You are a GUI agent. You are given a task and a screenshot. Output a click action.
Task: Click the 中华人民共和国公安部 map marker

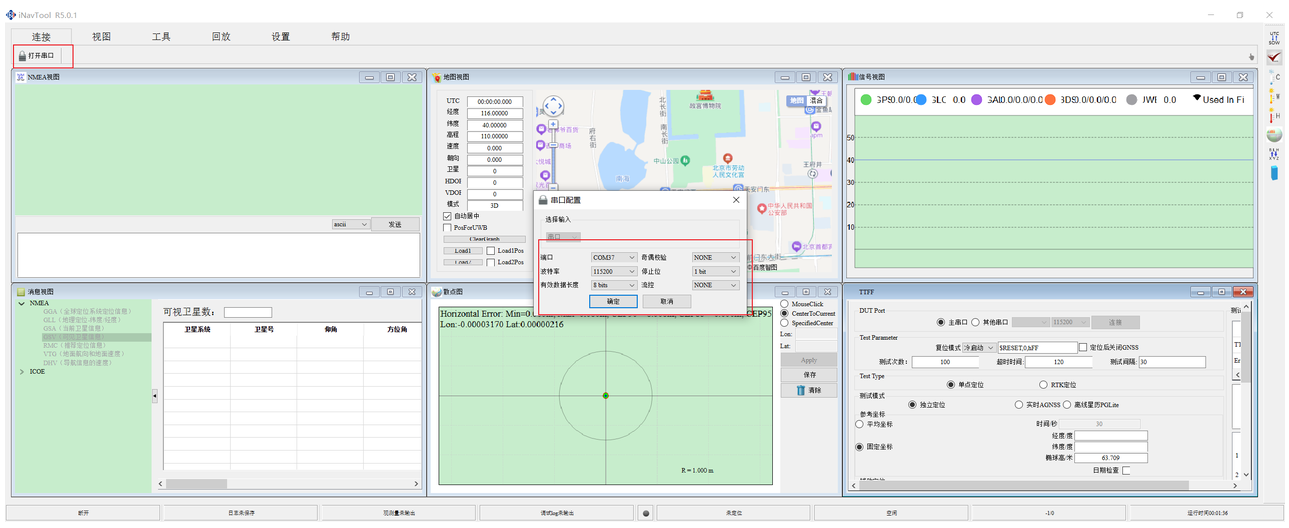[762, 209]
